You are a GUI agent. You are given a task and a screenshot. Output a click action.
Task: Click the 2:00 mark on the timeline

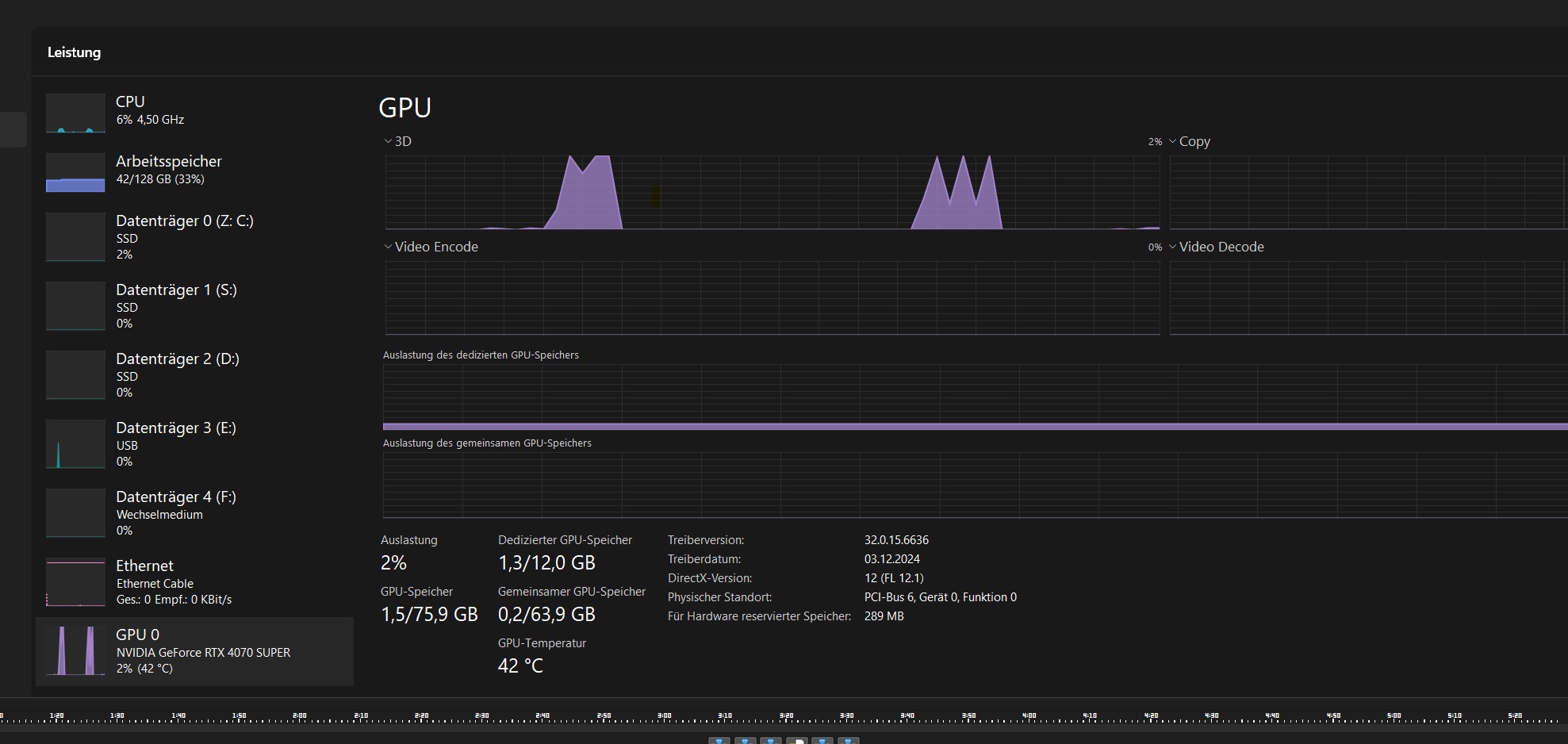pos(300,718)
